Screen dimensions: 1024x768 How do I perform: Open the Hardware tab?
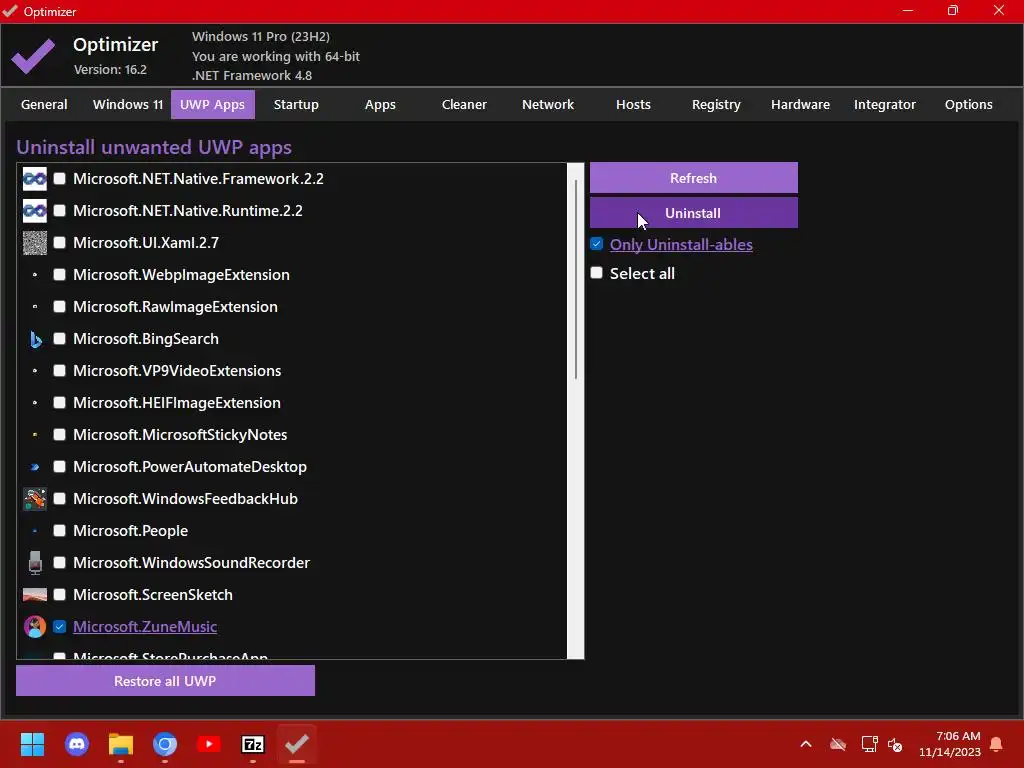(801, 104)
